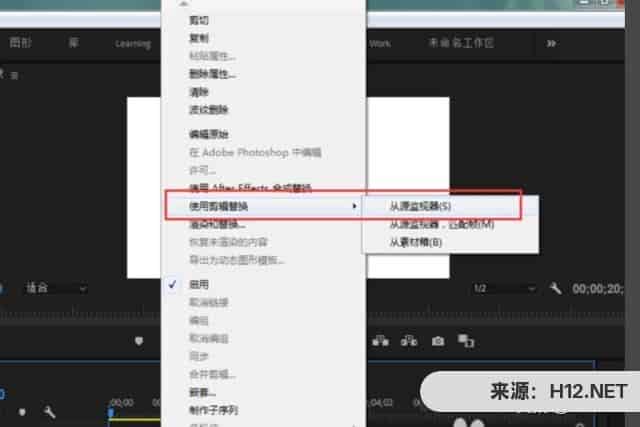
Task: Select 编辑原始 menu entry
Action: (209, 134)
